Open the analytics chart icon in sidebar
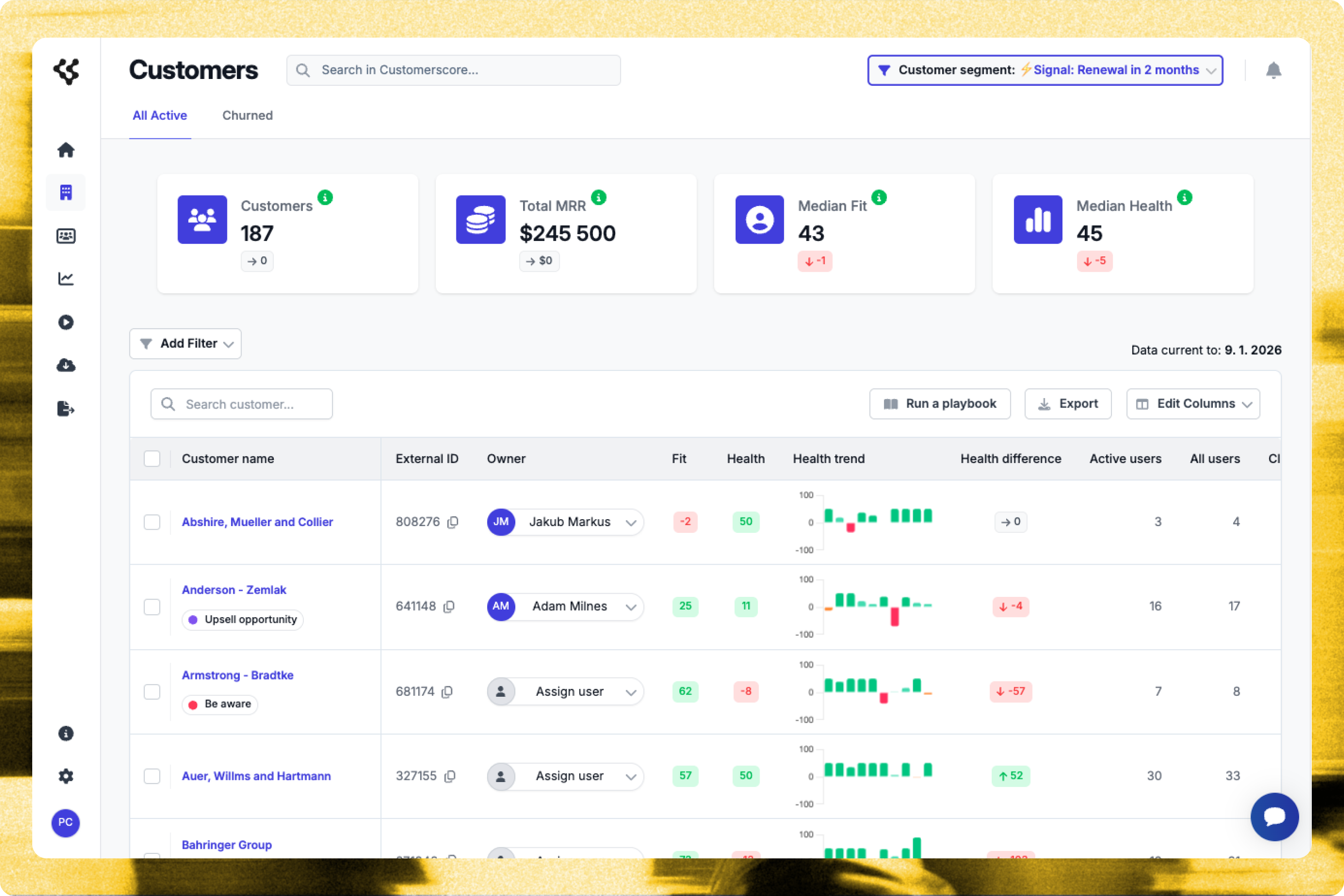1344x896 pixels. (x=66, y=278)
